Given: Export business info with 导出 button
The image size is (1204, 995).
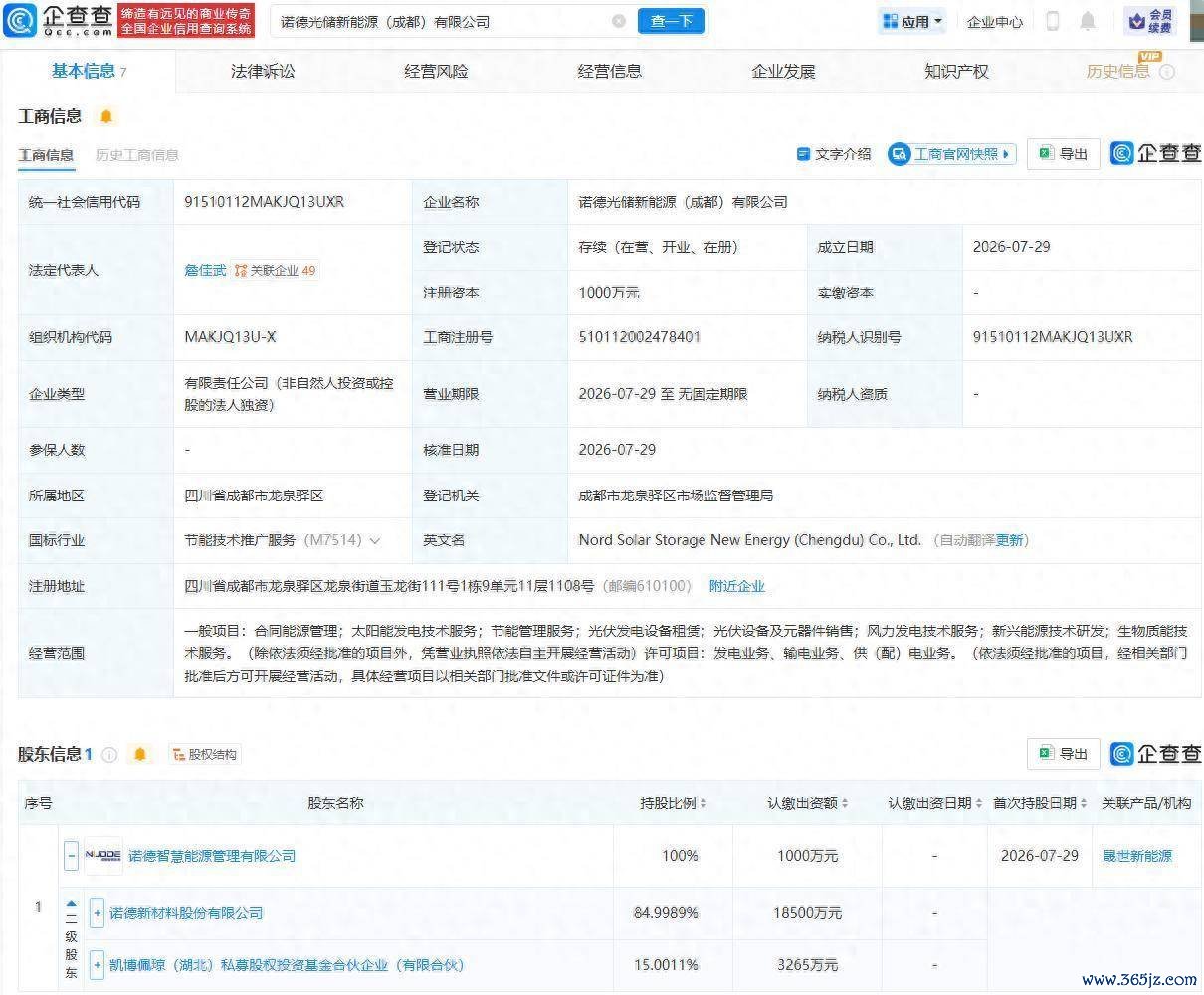Looking at the screenshot, I should click(1064, 153).
